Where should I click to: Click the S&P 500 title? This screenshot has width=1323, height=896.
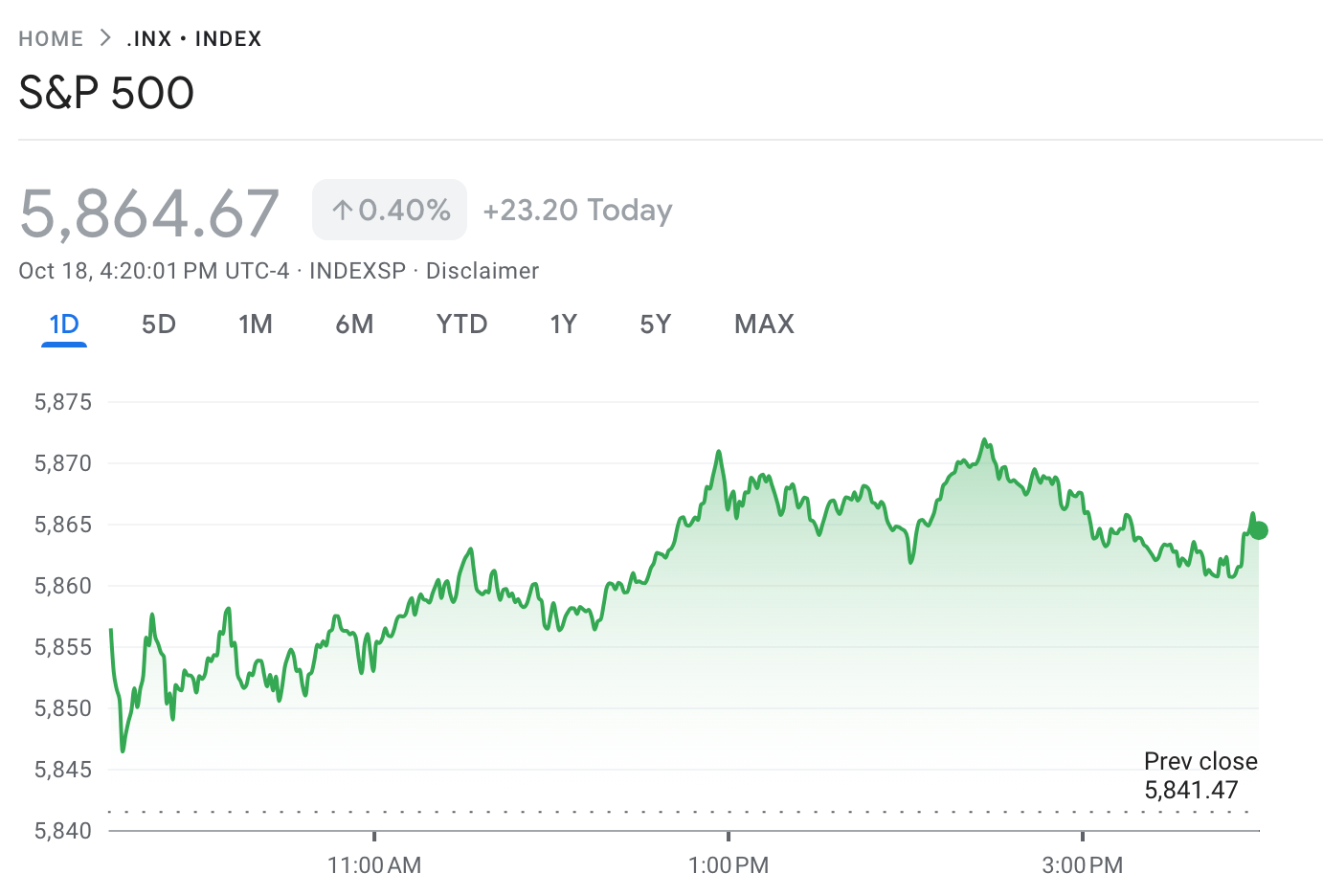(106, 92)
